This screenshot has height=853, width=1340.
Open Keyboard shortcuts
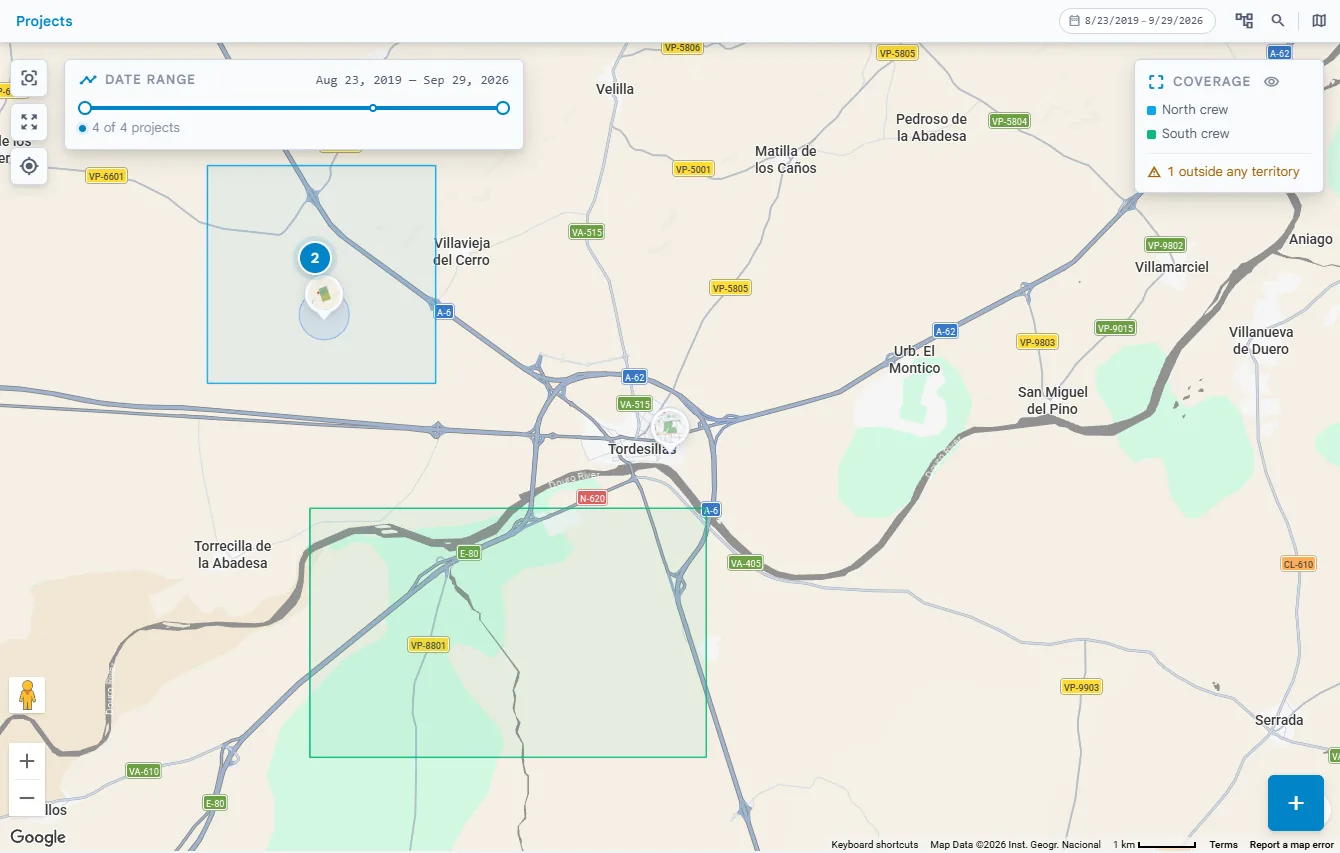874,845
